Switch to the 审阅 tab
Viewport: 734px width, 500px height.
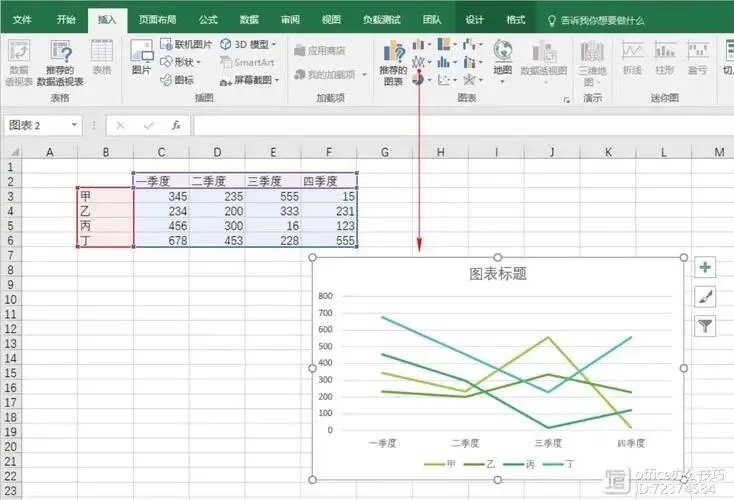click(290, 20)
